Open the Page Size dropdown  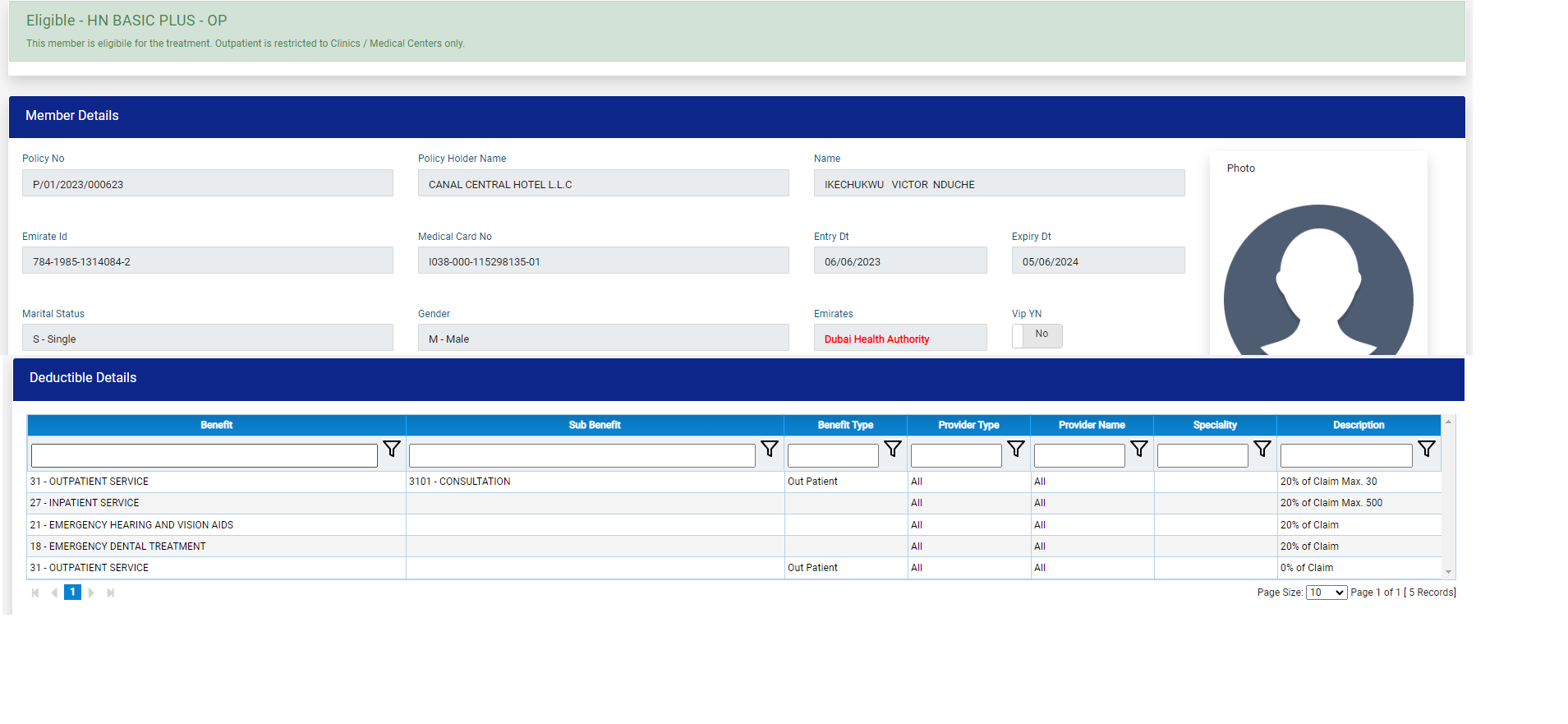(x=1326, y=593)
